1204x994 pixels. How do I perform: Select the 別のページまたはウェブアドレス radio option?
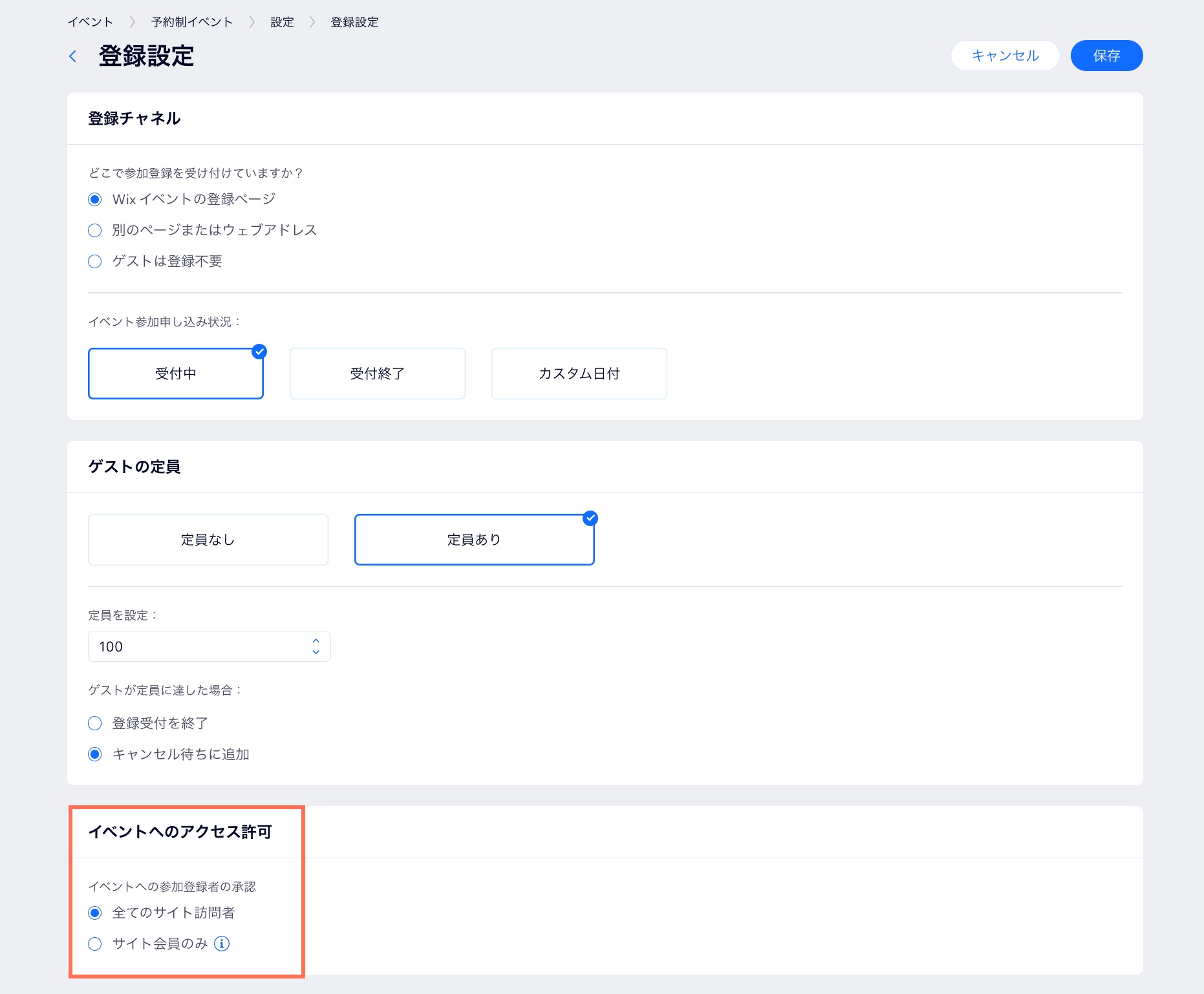tap(95, 230)
